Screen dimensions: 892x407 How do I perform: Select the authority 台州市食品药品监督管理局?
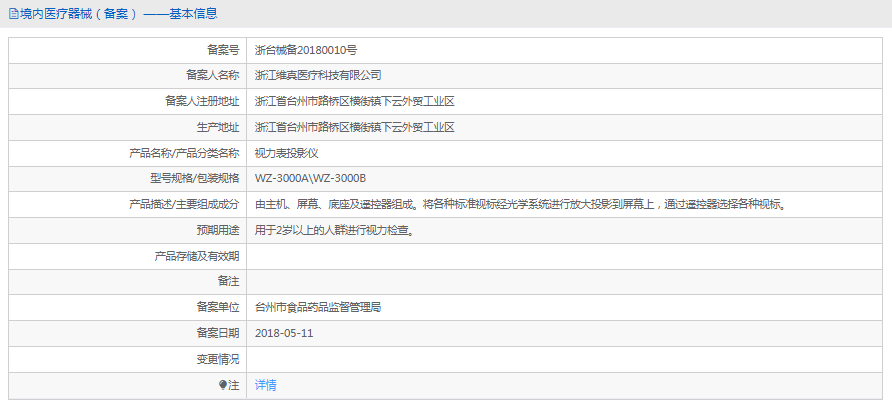pyautogui.click(x=318, y=307)
